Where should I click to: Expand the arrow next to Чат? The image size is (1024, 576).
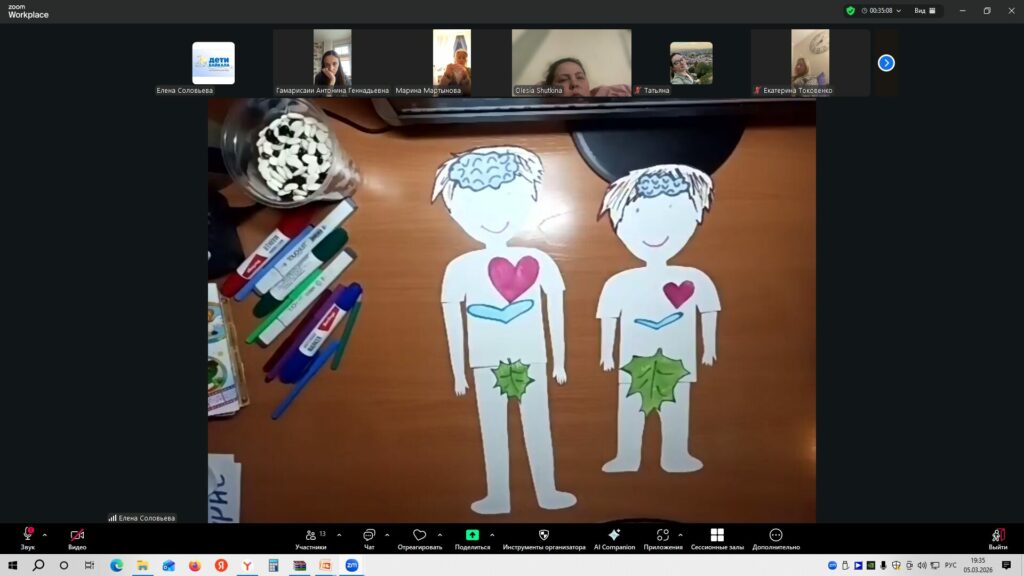point(387,535)
